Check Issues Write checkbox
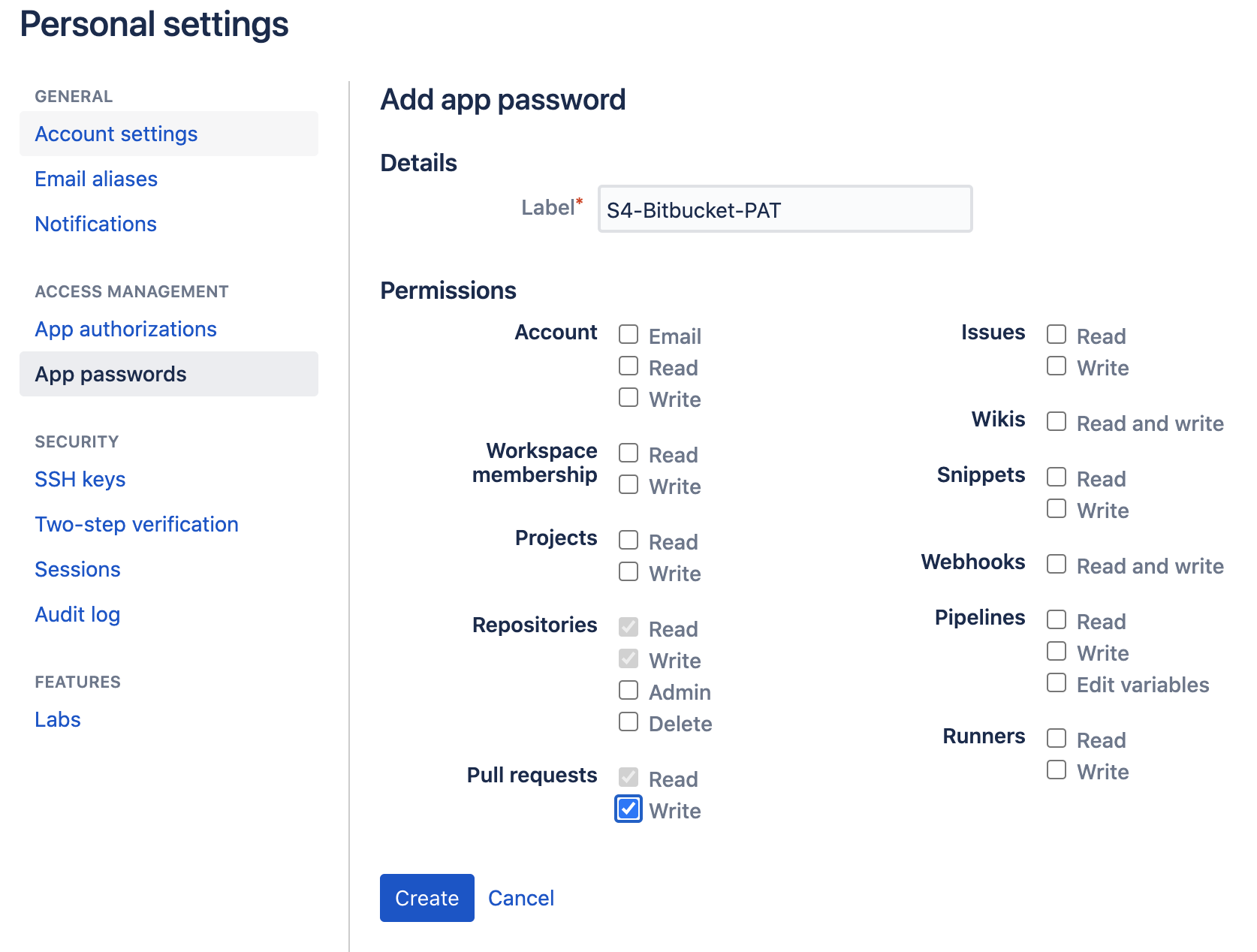Image resolution: width=1257 pixels, height=952 pixels. 1057,366
